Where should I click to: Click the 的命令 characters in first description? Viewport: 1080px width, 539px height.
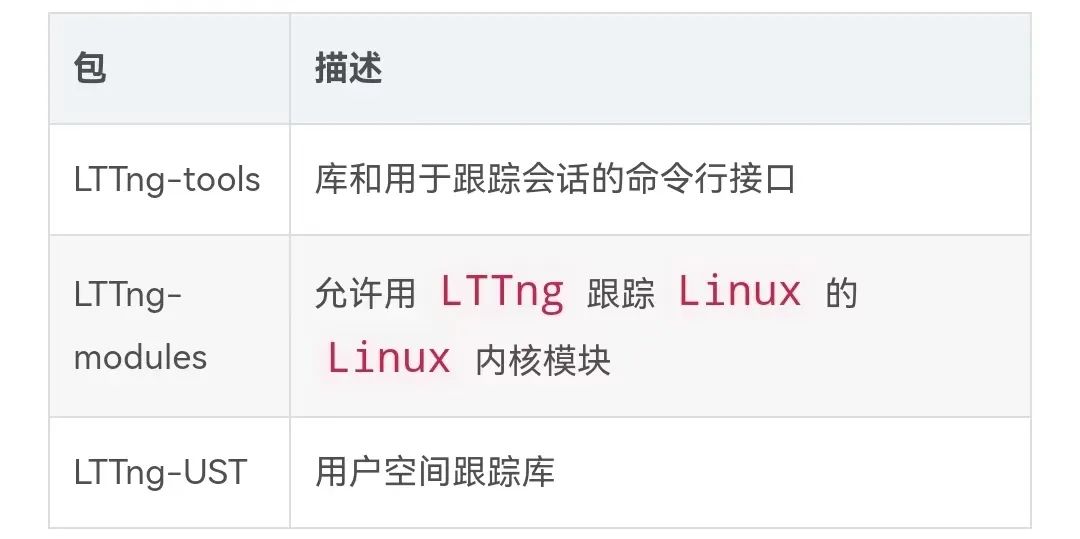622,180
